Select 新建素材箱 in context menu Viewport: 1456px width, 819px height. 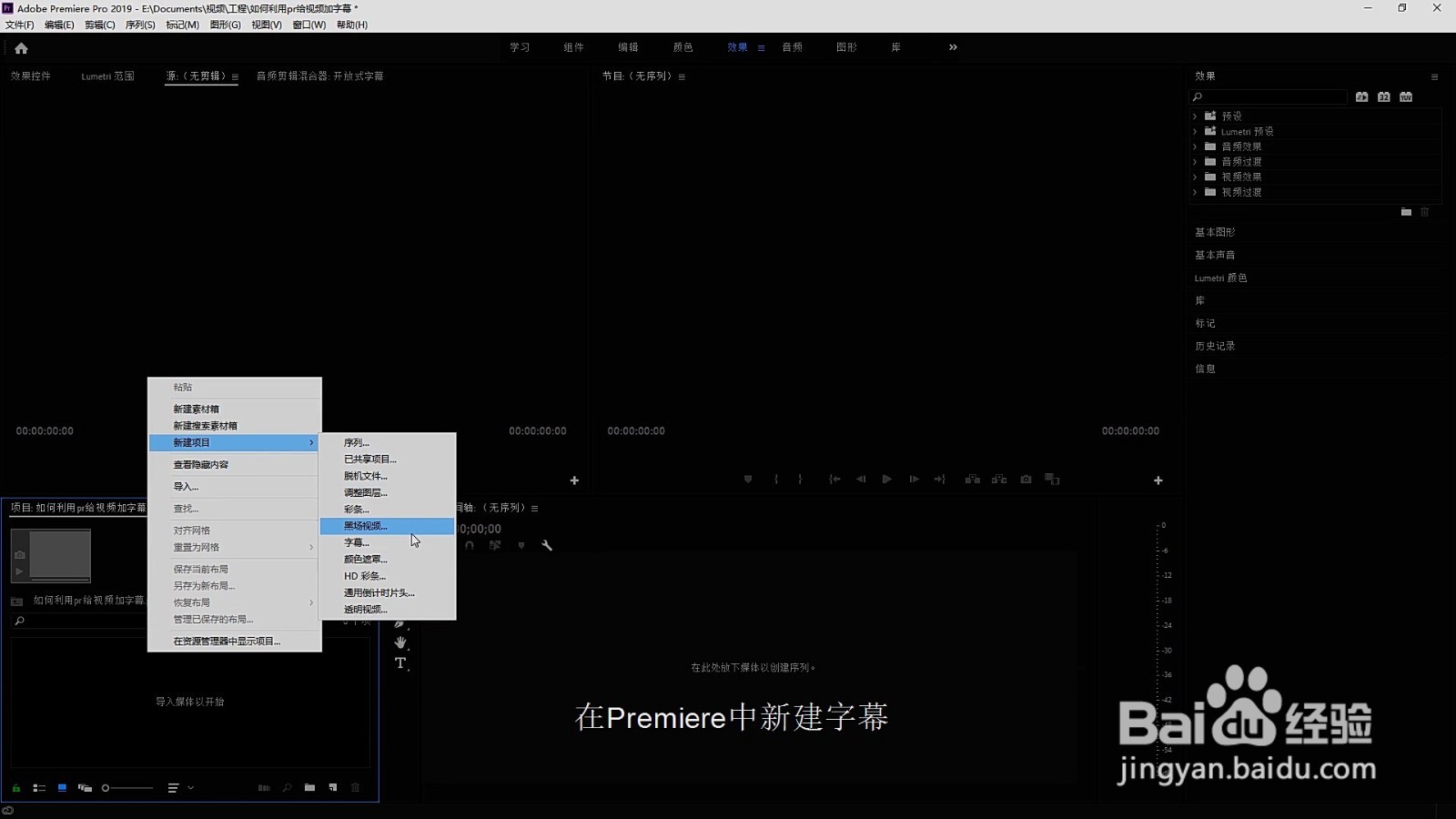pyautogui.click(x=235, y=409)
